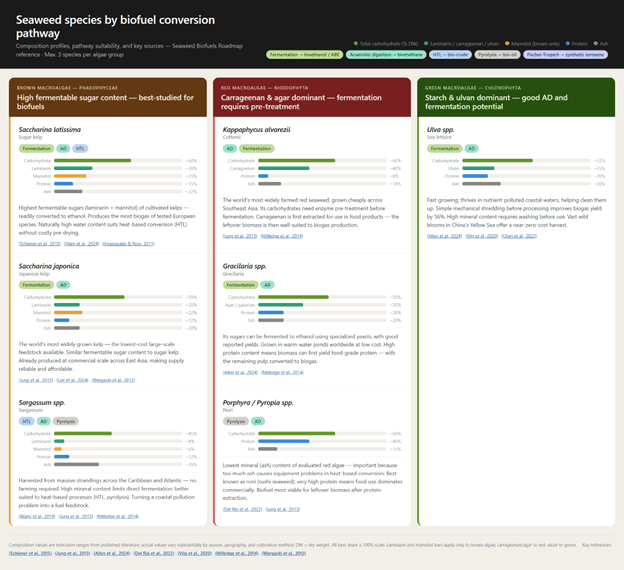
Task: Click the Pyrolysis tag on Porphyra / Pyropia
Action: [x=236, y=421]
